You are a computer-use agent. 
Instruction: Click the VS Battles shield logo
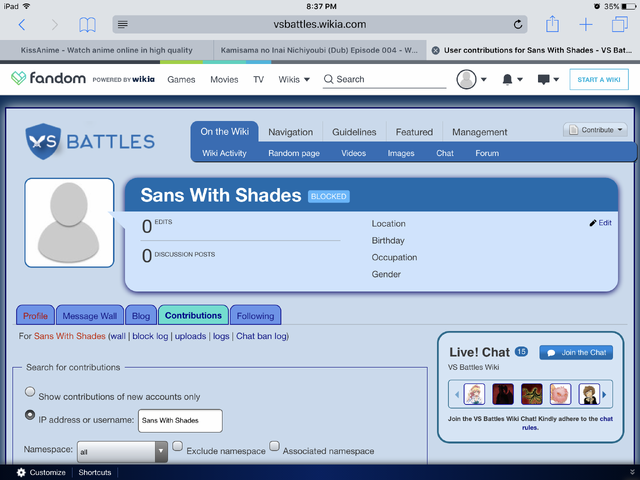coord(43,141)
